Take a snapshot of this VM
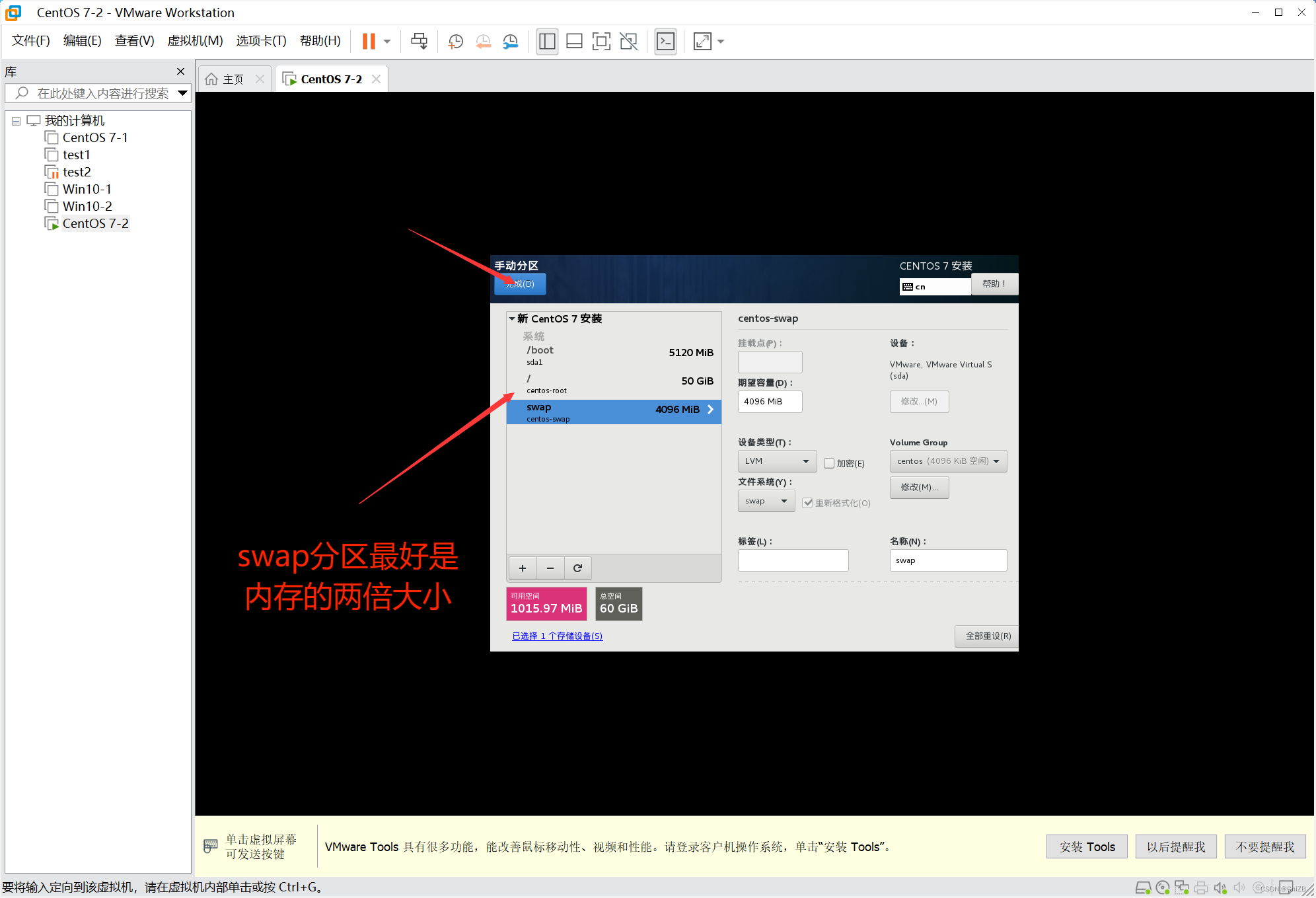This screenshot has width=1316, height=898. 455,42
